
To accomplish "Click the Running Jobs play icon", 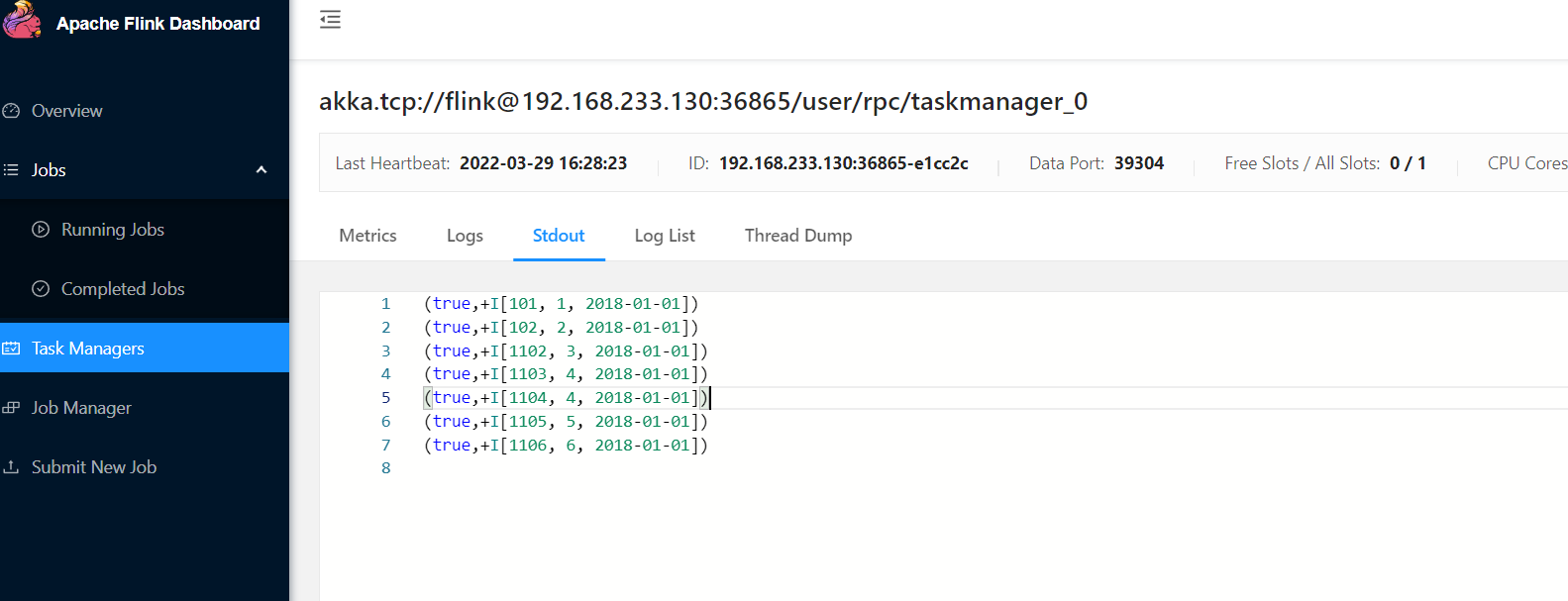I will (41, 230).
